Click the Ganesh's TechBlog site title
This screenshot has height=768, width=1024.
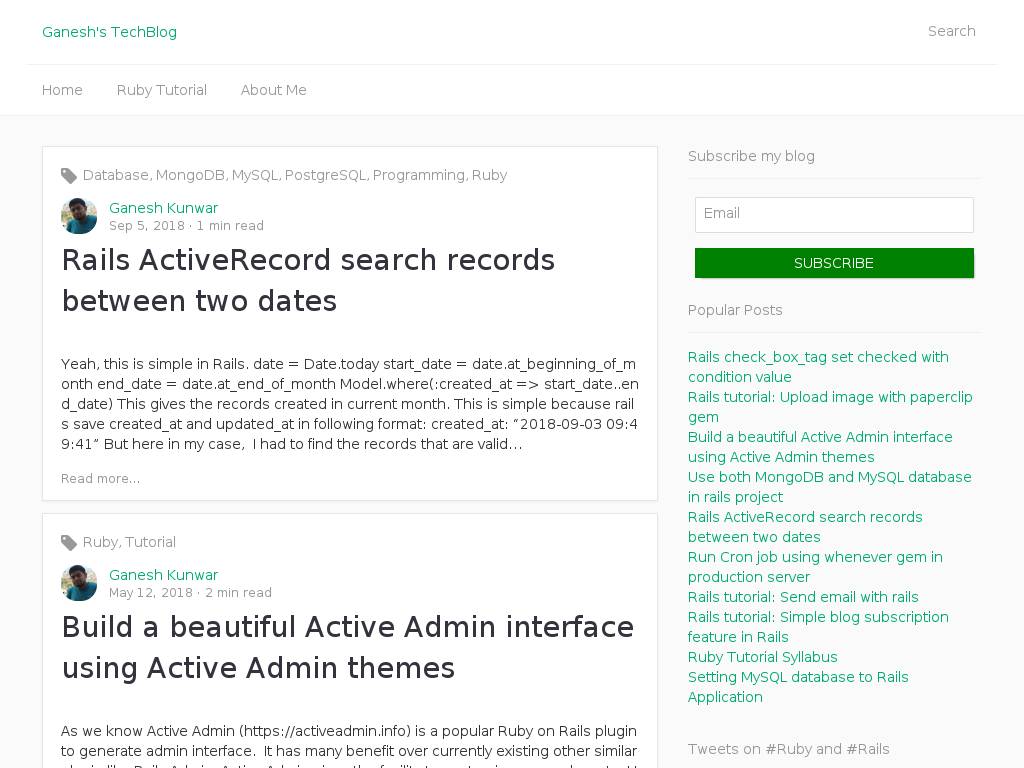[x=109, y=32]
